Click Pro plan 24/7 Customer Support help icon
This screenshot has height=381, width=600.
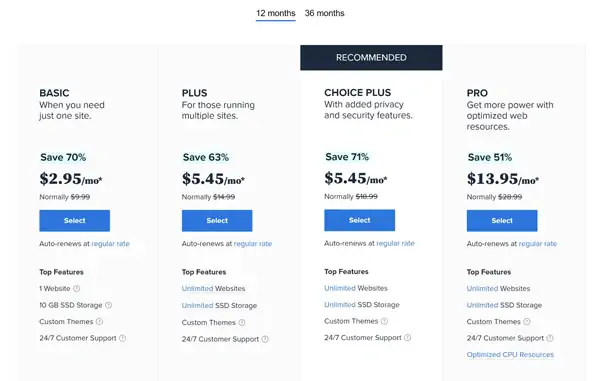tap(550, 338)
